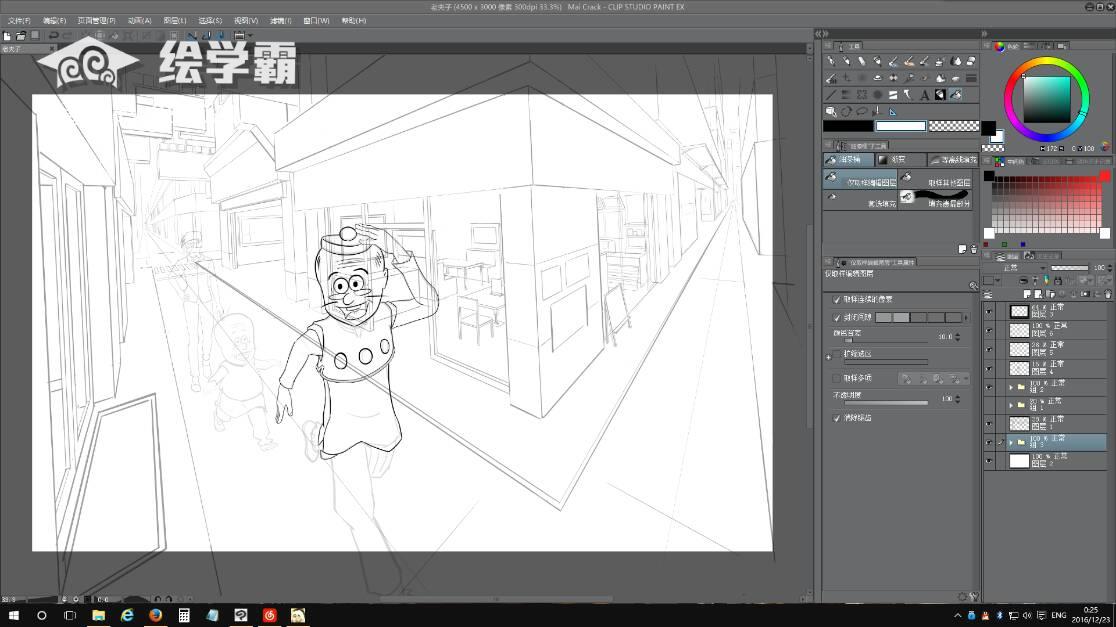Select the water-drop Blend tool icon
The width and height of the screenshot is (1116, 627).
(x=956, y=62)
